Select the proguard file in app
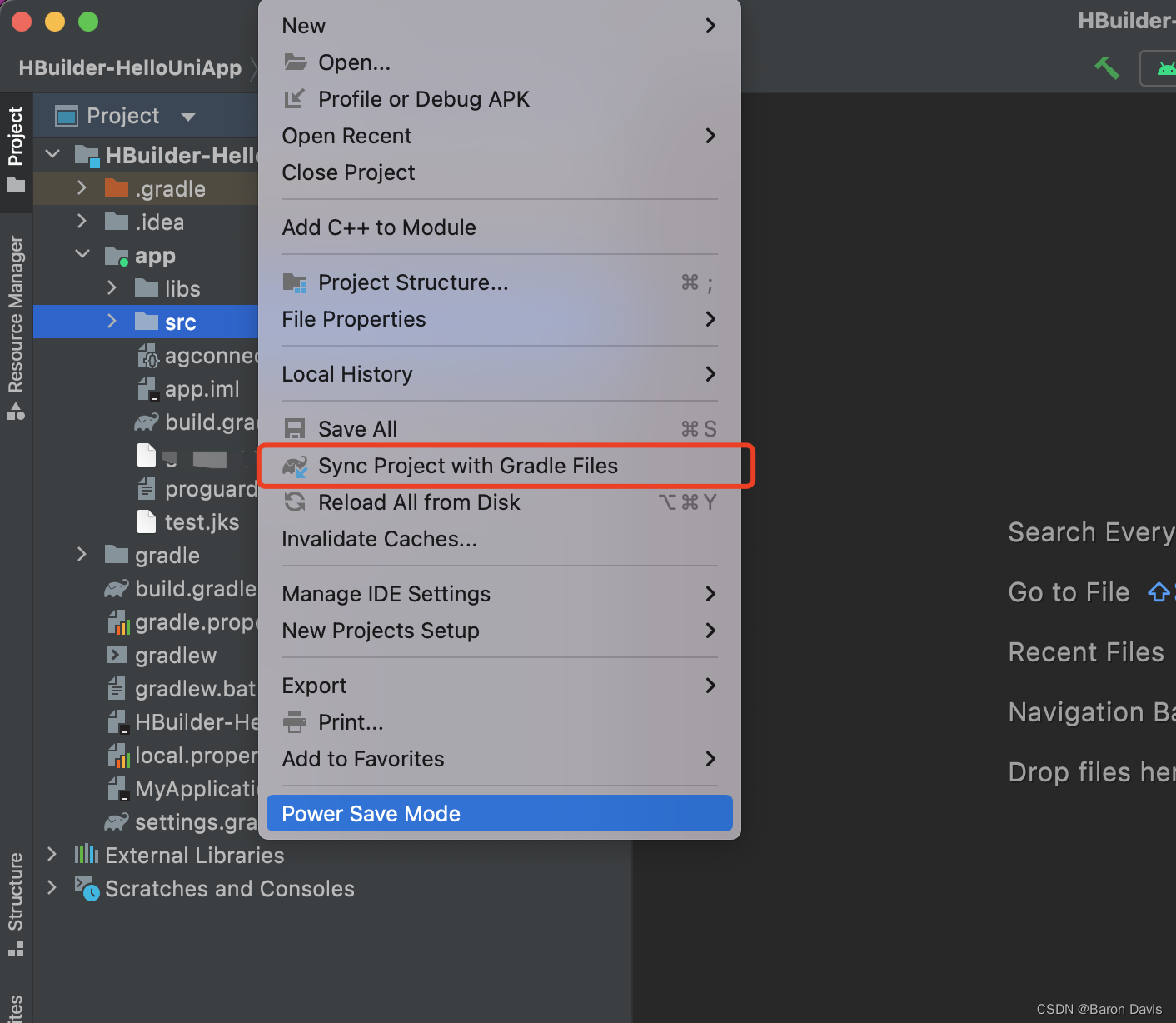The width and height of the screenshot is (1176, 1023). [211, 489]
